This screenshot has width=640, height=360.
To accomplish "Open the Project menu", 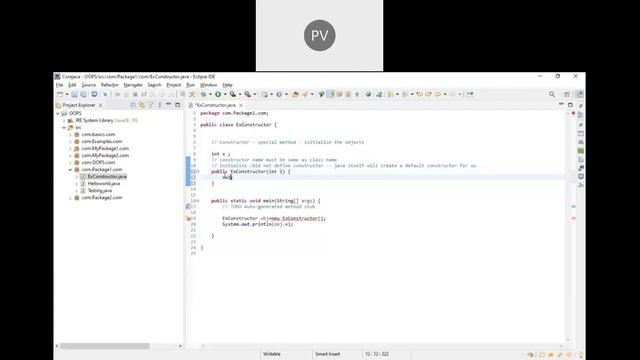I will tap(173, 85).
